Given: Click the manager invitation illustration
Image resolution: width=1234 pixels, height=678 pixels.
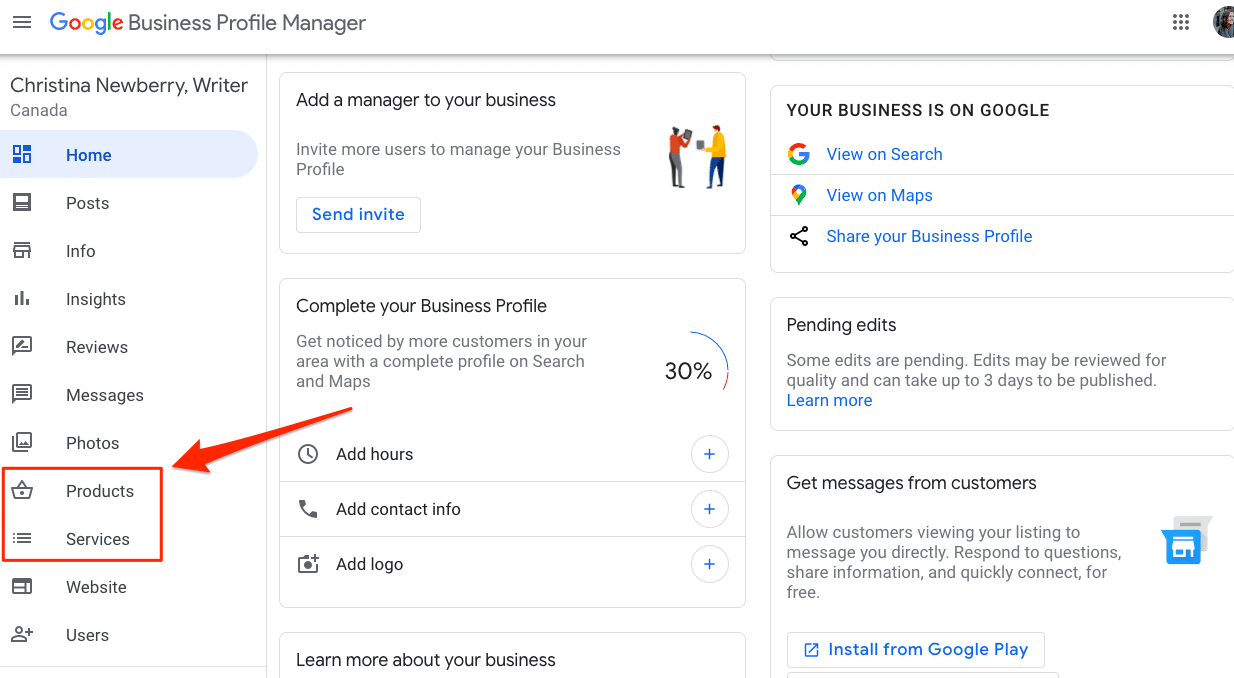Looking at the screenshot, I should tap(697, 156).
